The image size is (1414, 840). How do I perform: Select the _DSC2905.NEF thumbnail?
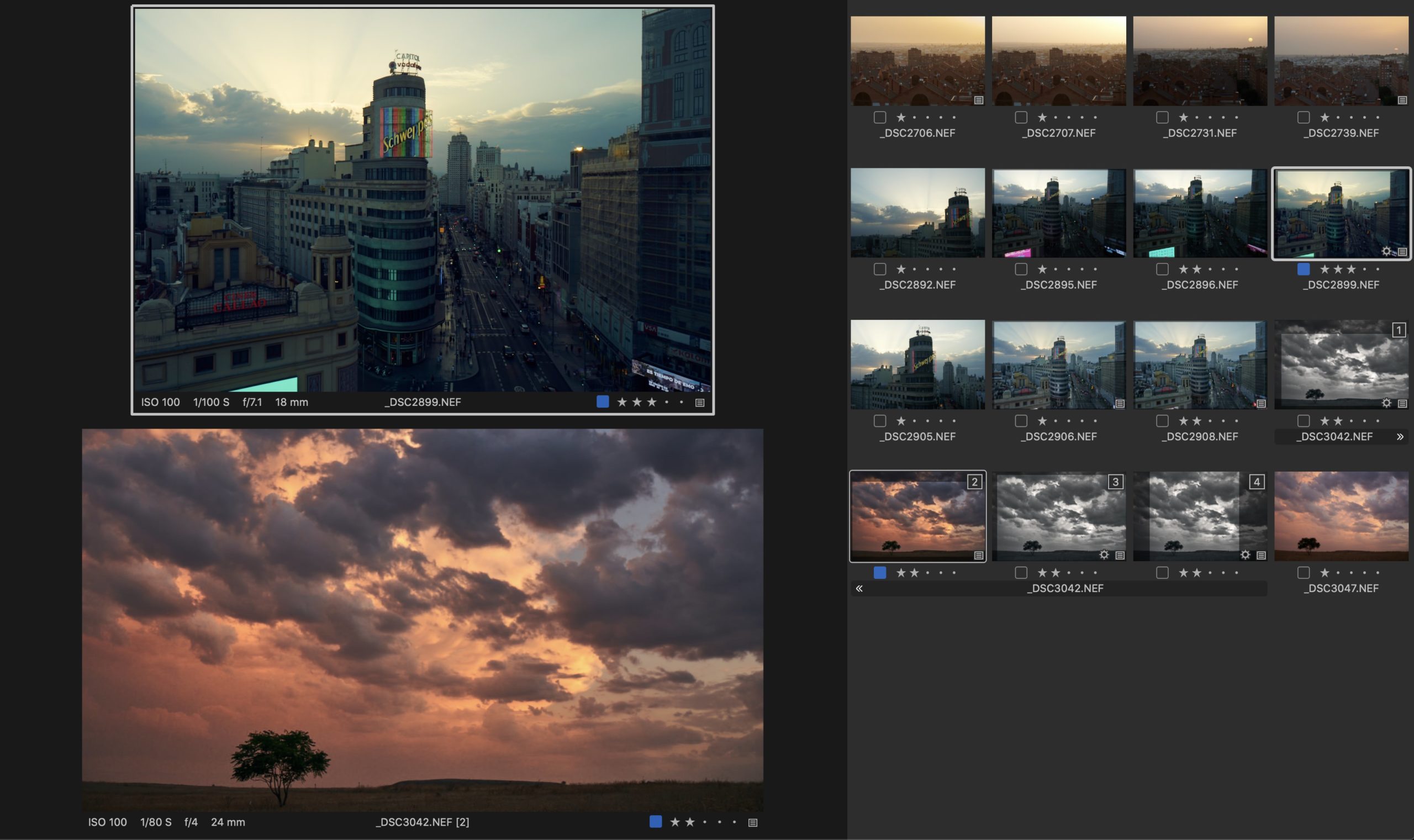[x=917, y=364]
